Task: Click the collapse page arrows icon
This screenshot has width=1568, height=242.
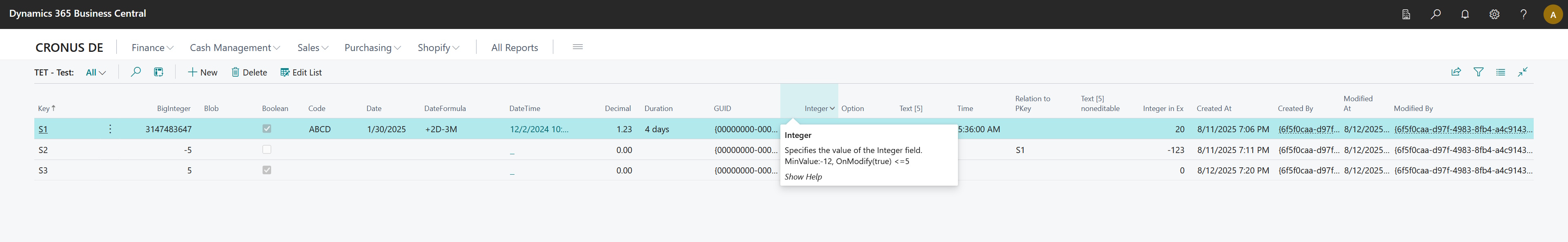Action: [x=1523, y=72]
